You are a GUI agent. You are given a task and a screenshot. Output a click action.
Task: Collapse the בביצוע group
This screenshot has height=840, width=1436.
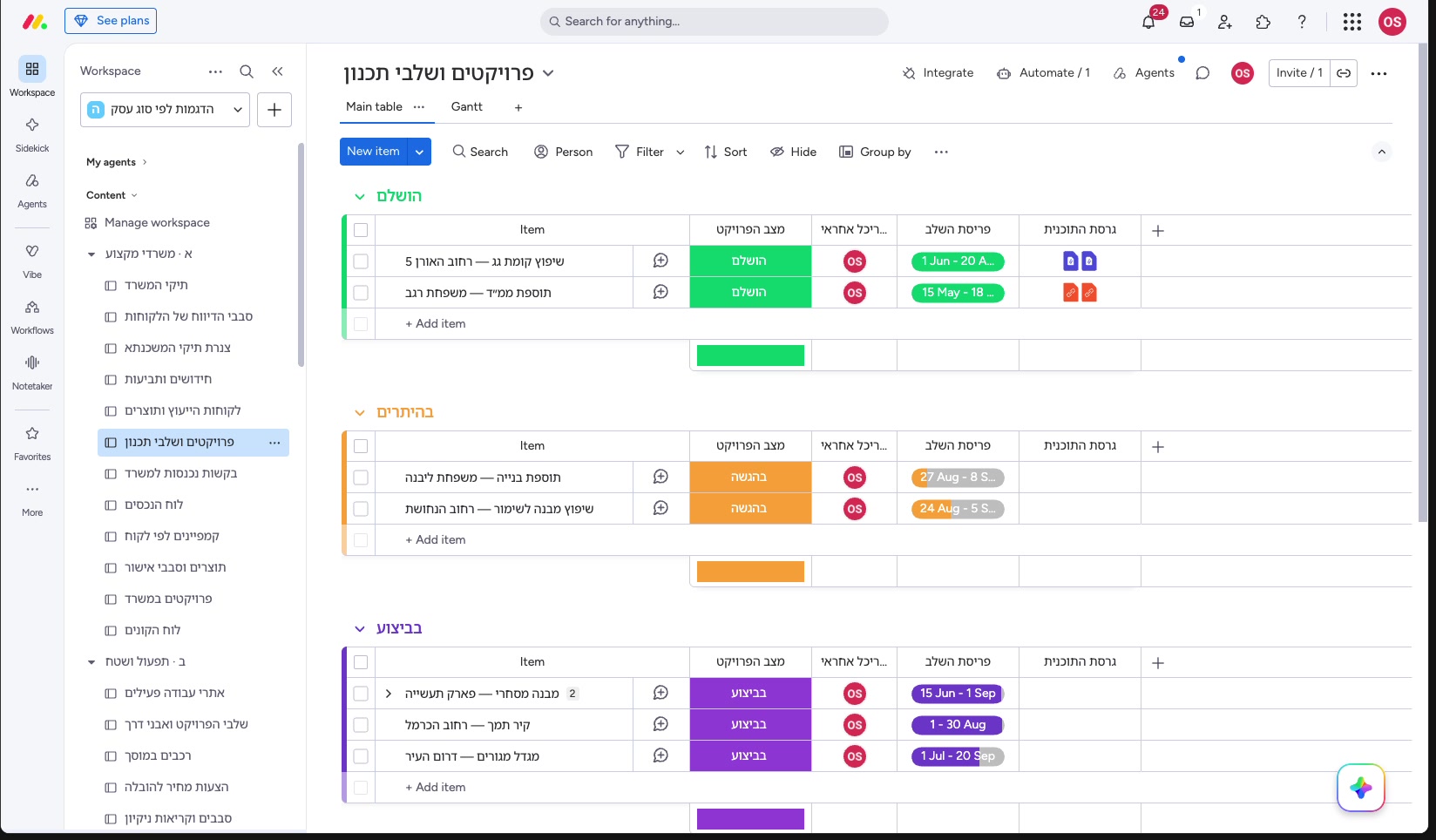click(x=360, y=629)
